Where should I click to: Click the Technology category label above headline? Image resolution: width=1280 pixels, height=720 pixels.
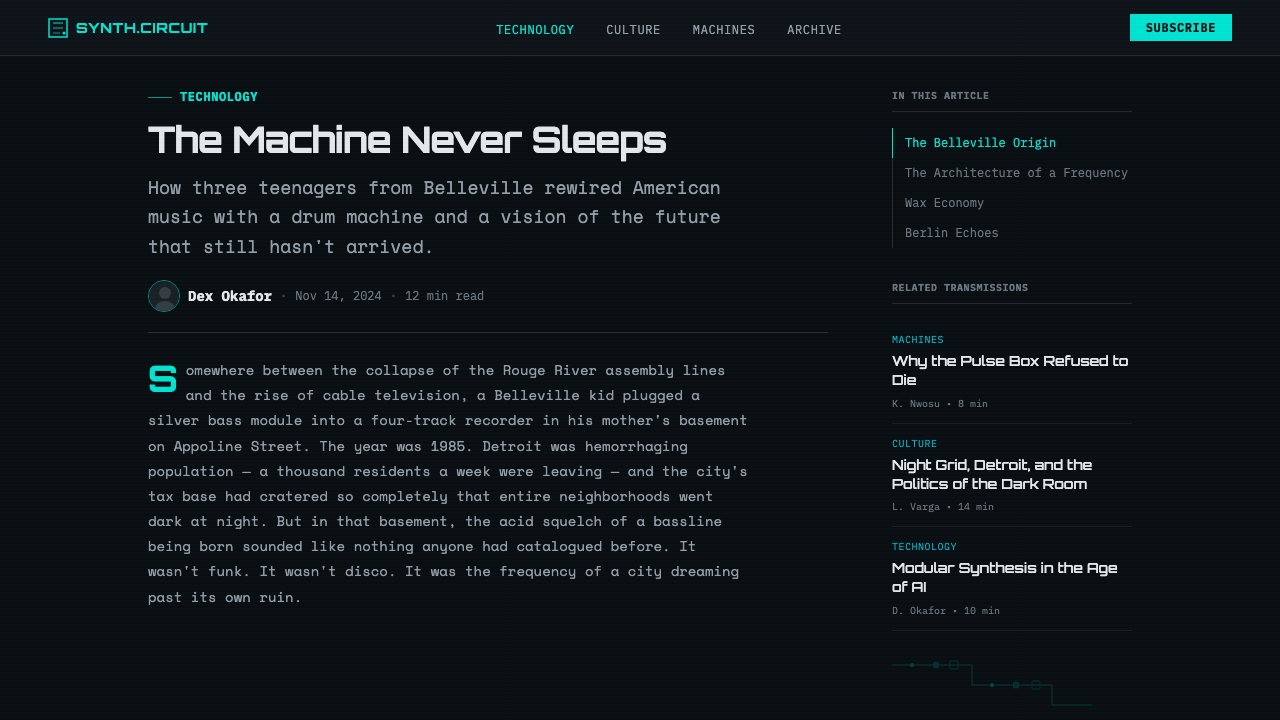point(219,97)
